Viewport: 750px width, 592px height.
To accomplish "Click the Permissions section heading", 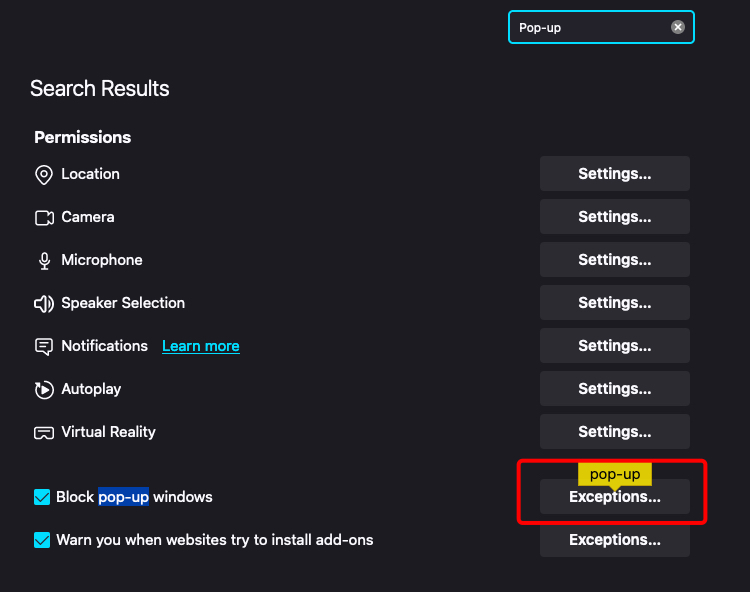I will pos(82,137).
